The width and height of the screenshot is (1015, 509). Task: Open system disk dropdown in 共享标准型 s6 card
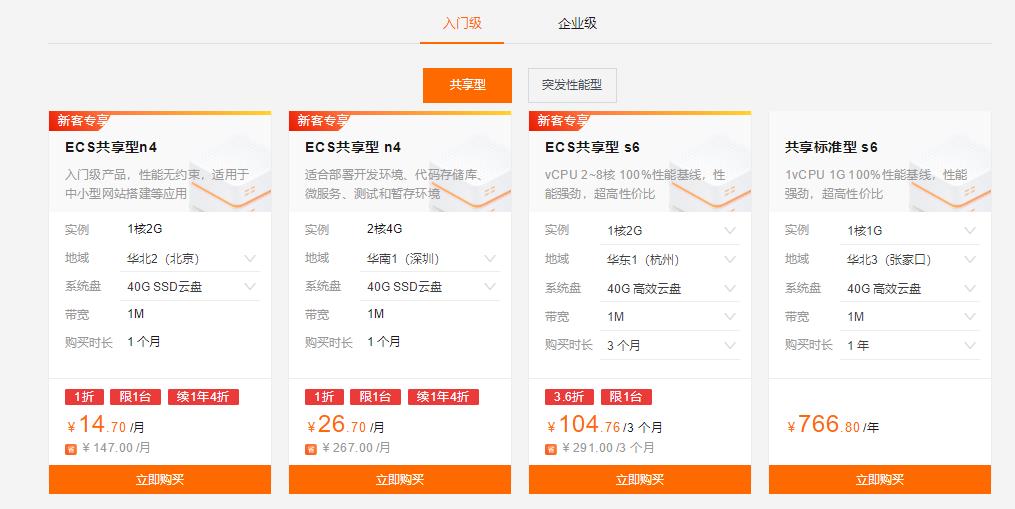pyautogui.click(x=909, y=288)
